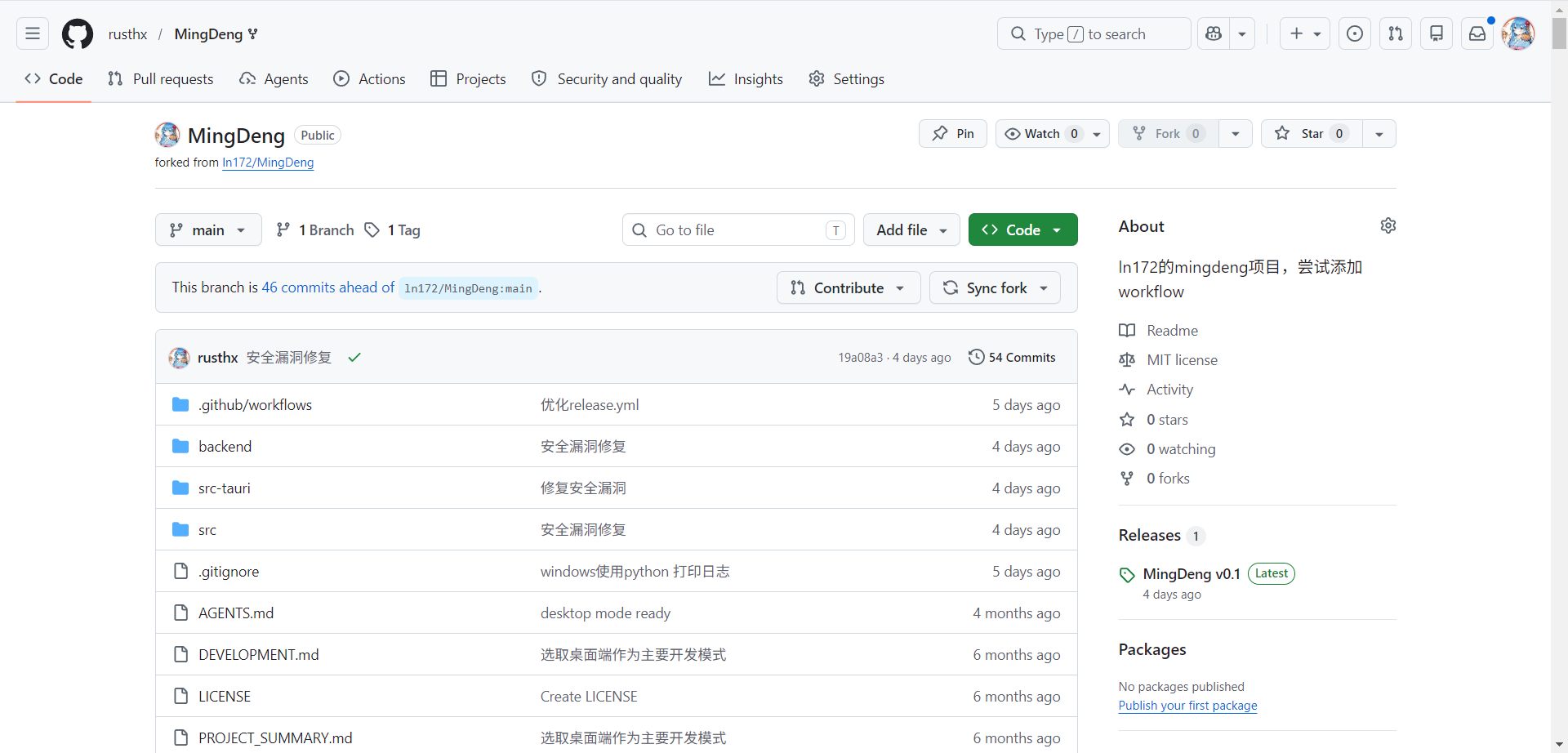Open the forked-from ln172/MingDeng link
Image resolution: width=1568 pixels, height=753 pixels.
[x=268, y=163]
